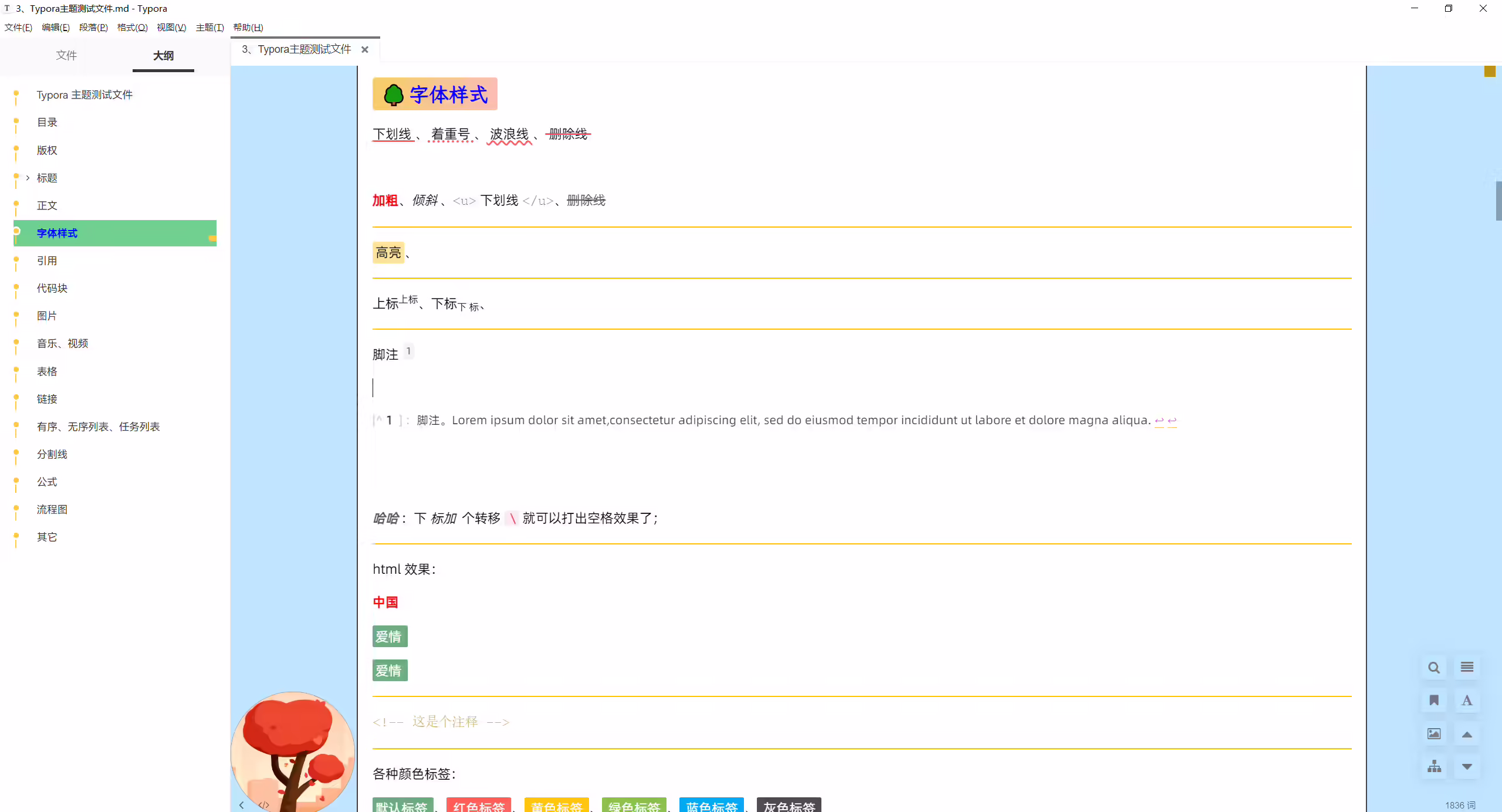Click the upward triangle arrow icon
The width and height of the screenshot is (1502, 812).
[1467, 735]
